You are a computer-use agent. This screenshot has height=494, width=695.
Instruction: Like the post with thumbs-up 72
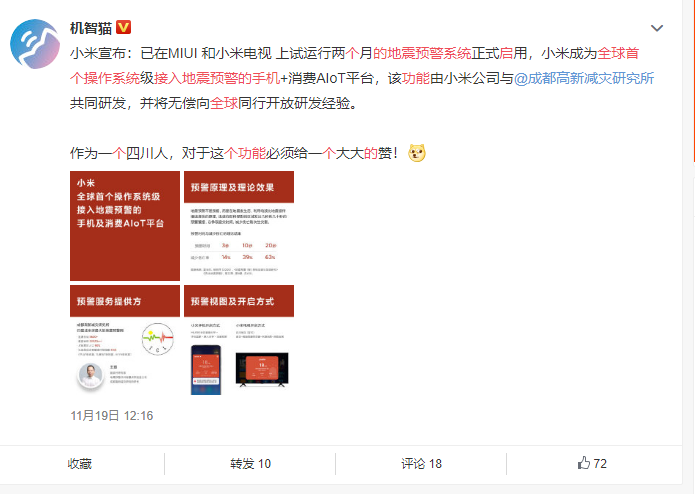click(592, 463)
